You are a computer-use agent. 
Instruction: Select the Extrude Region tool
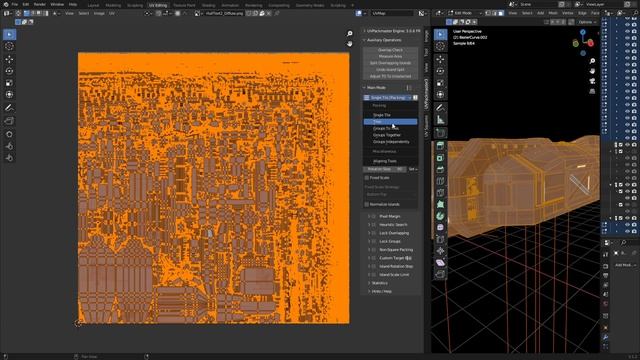tap(440, 146)
